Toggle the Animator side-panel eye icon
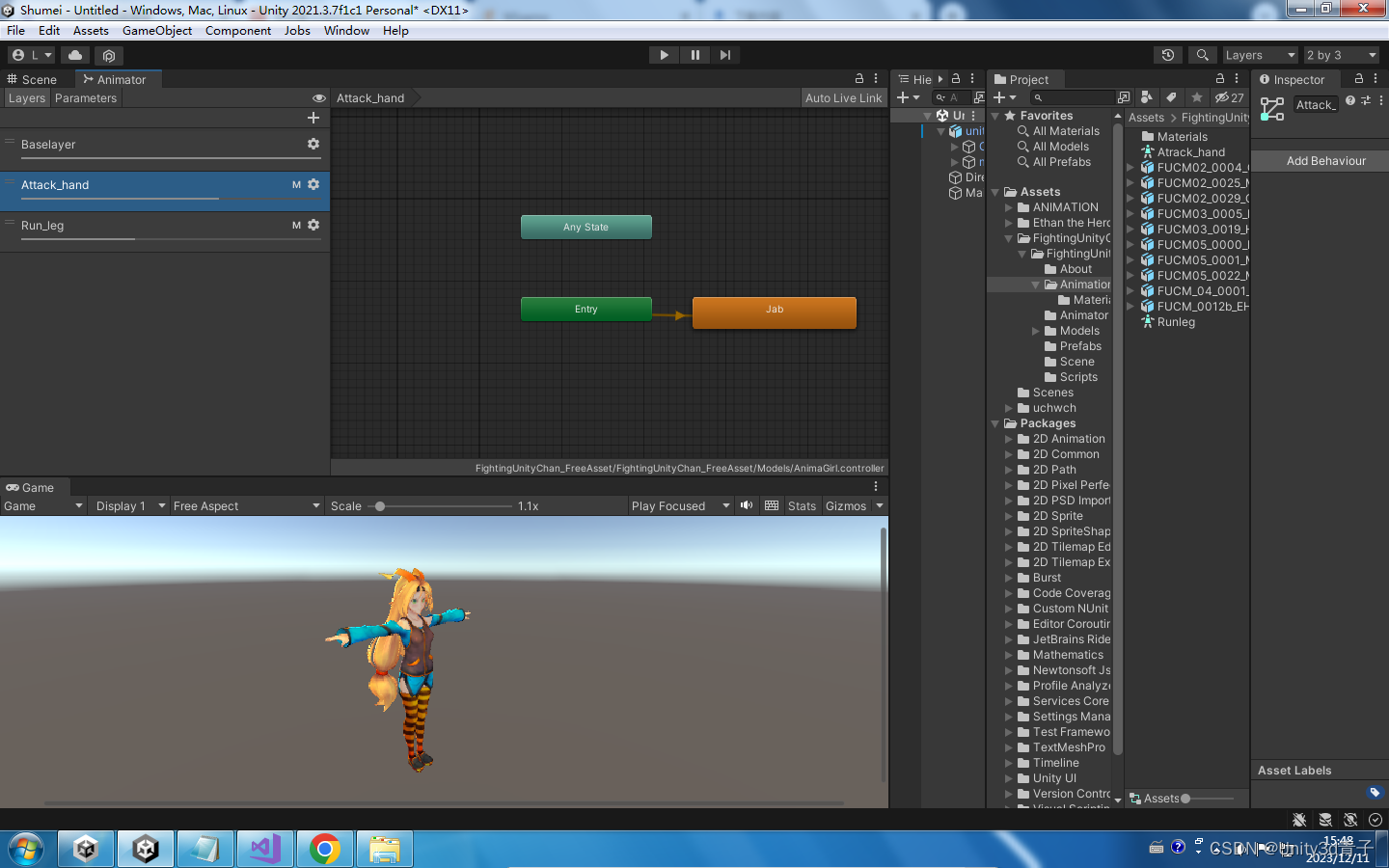This screenshot has height=868, width=1389. [x=319, y=98]
